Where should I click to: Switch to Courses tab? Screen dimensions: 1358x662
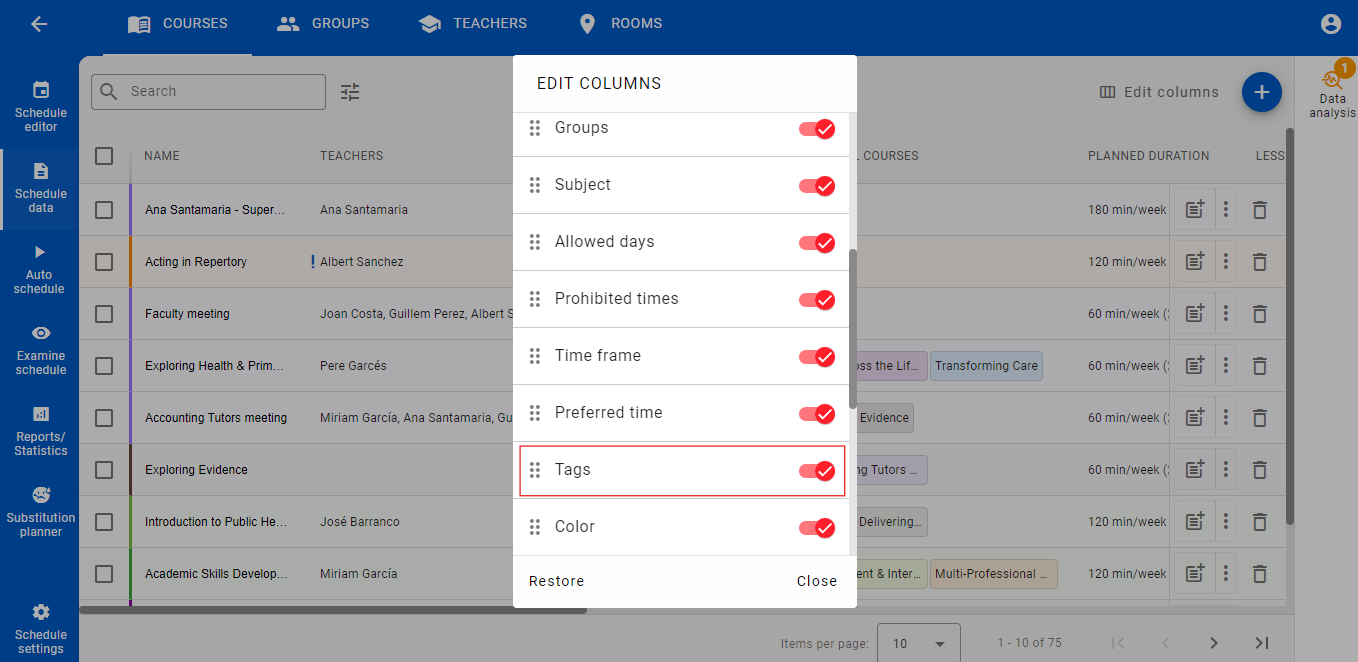(x=178, y=24)
